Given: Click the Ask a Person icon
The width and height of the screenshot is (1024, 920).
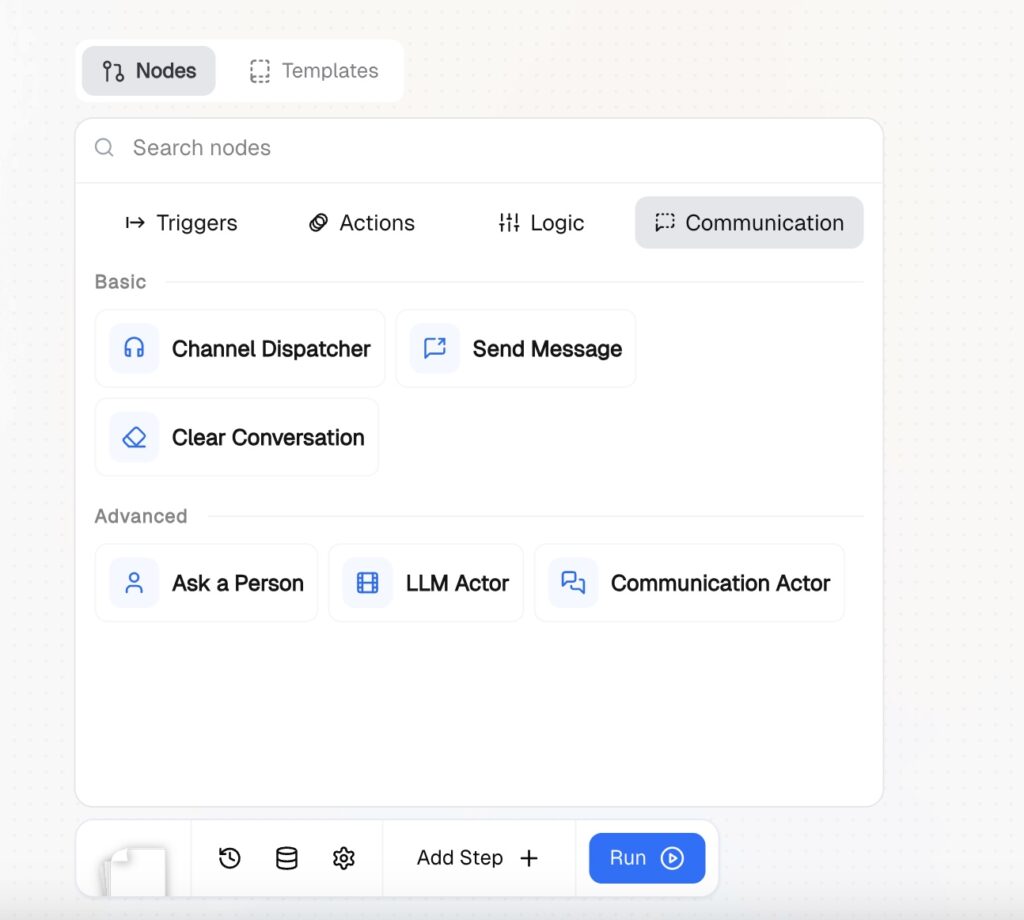Looking at the screenshot, I should pyautogui.click(x=134, y=583).
